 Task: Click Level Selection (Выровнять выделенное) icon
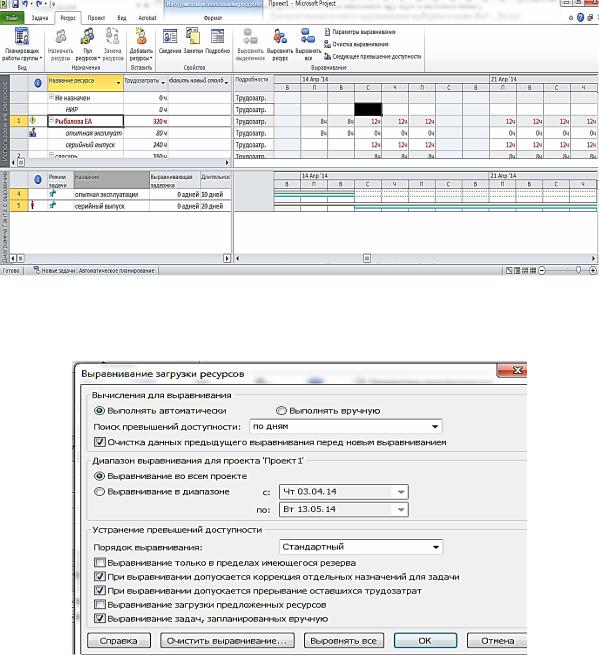[250, 36]
